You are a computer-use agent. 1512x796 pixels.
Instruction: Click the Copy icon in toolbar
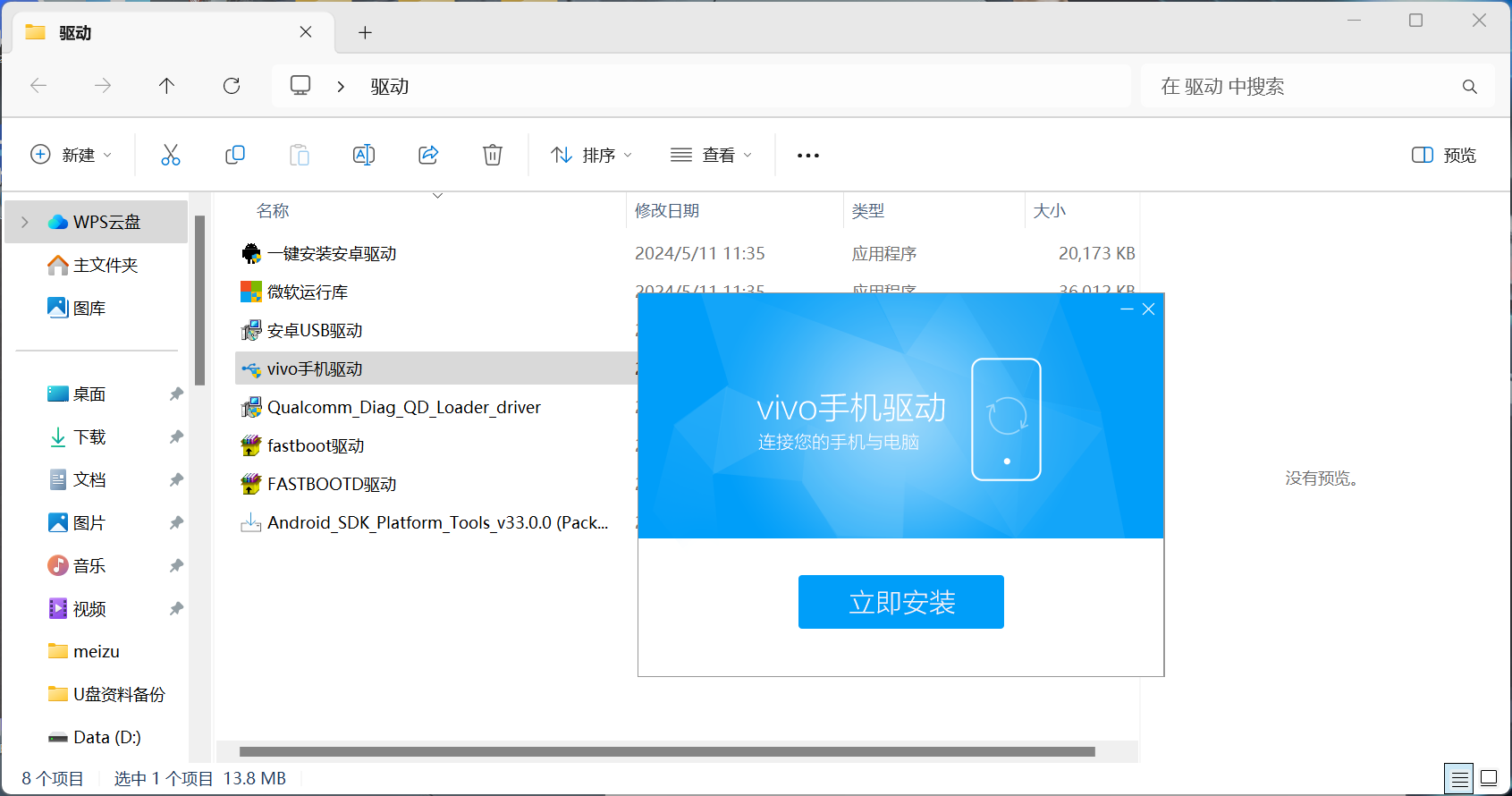pos(235,155)
